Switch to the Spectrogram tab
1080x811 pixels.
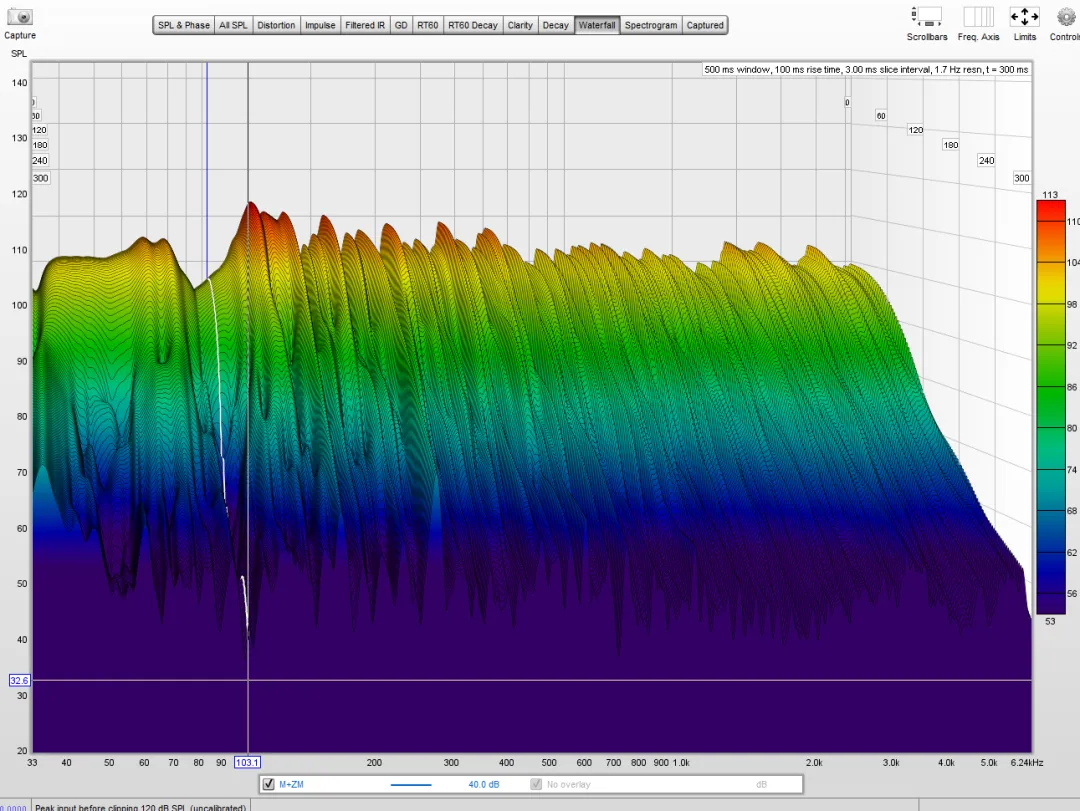[x=651, y=25]
